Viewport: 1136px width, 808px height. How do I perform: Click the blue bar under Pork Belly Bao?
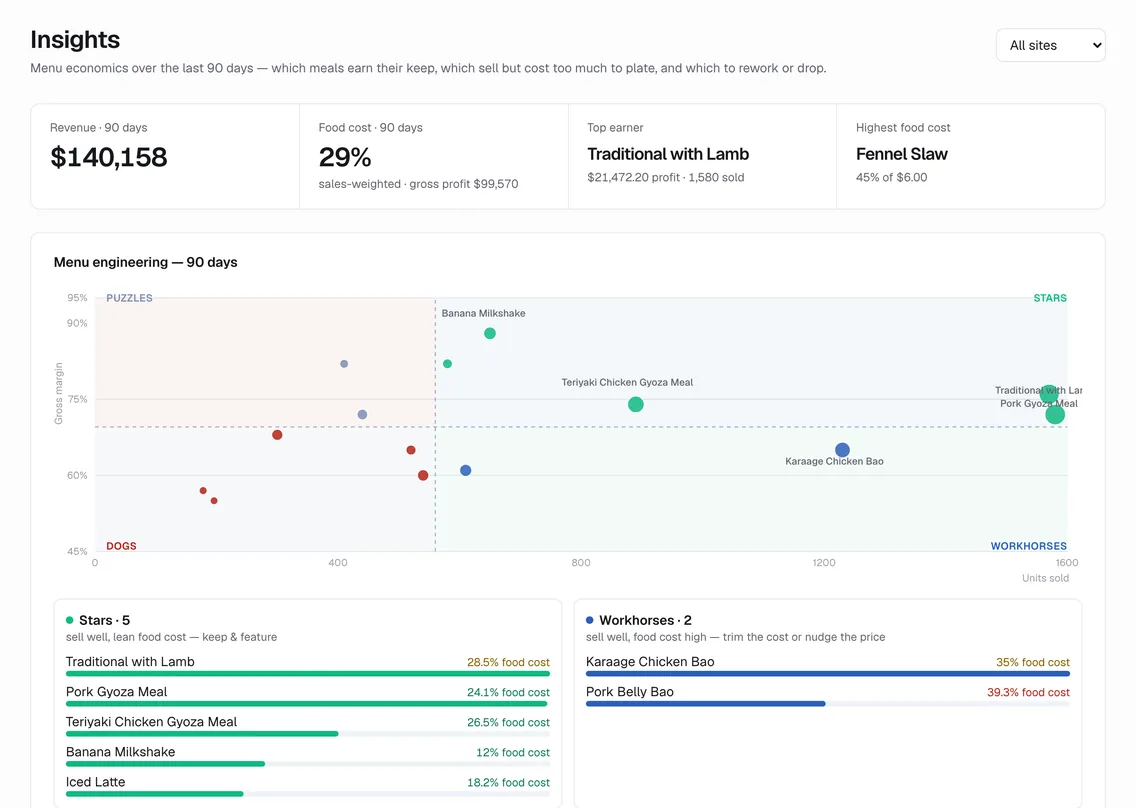[706, 704]
